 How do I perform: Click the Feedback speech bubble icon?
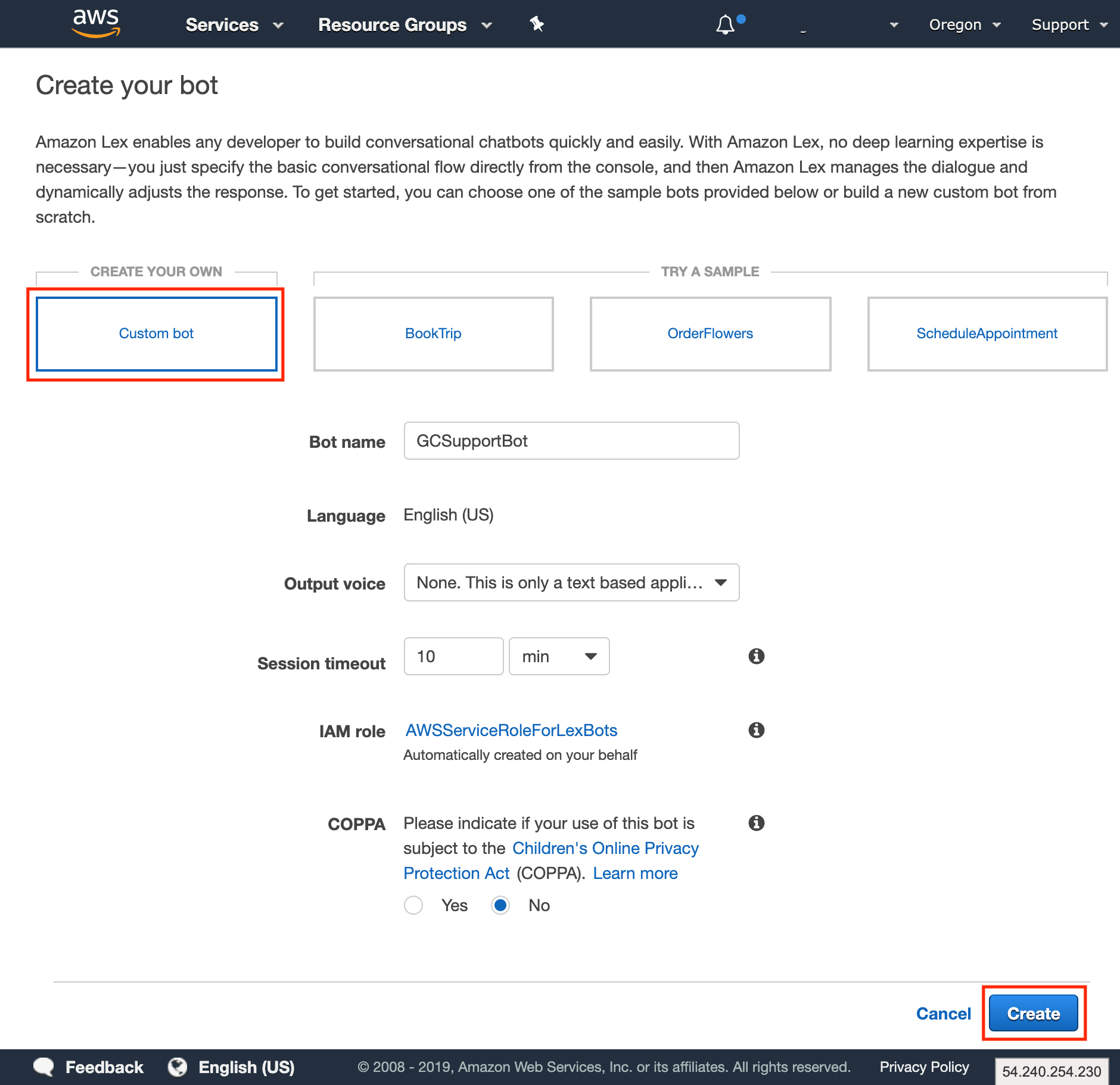[43, 1067]
